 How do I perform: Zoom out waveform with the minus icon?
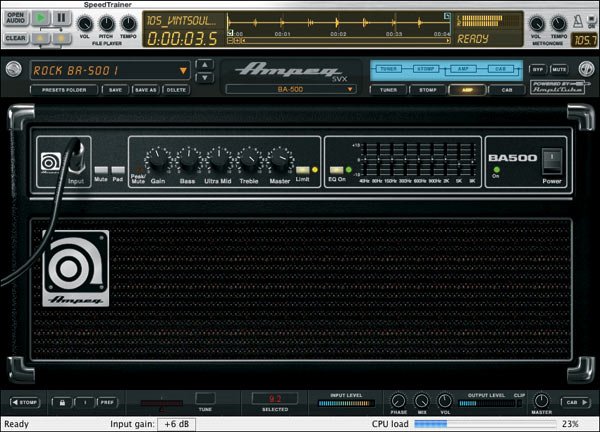[230, 40]
